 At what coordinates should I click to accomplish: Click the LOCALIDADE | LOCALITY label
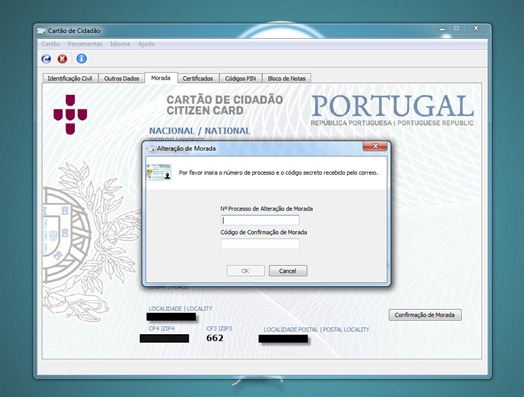[180, 308]
